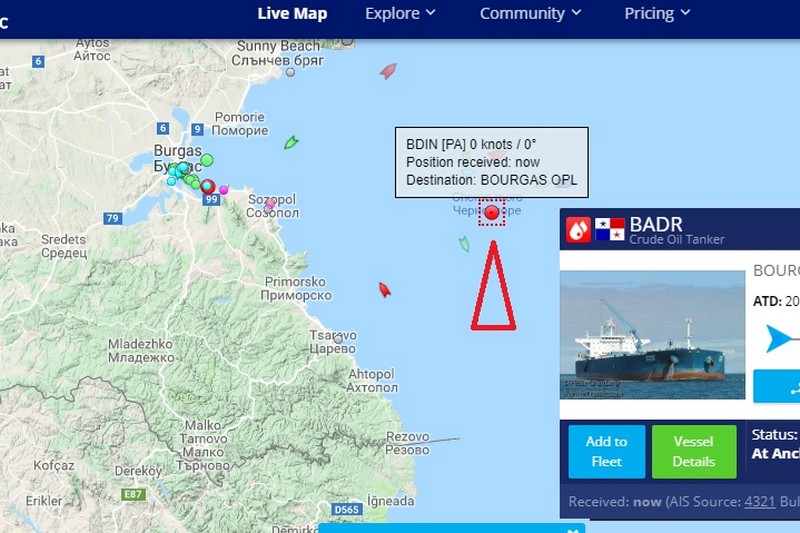Select the gray marker dot below Sunny Beach
Screen dimensions: 800x533
(x=290, y=72)
